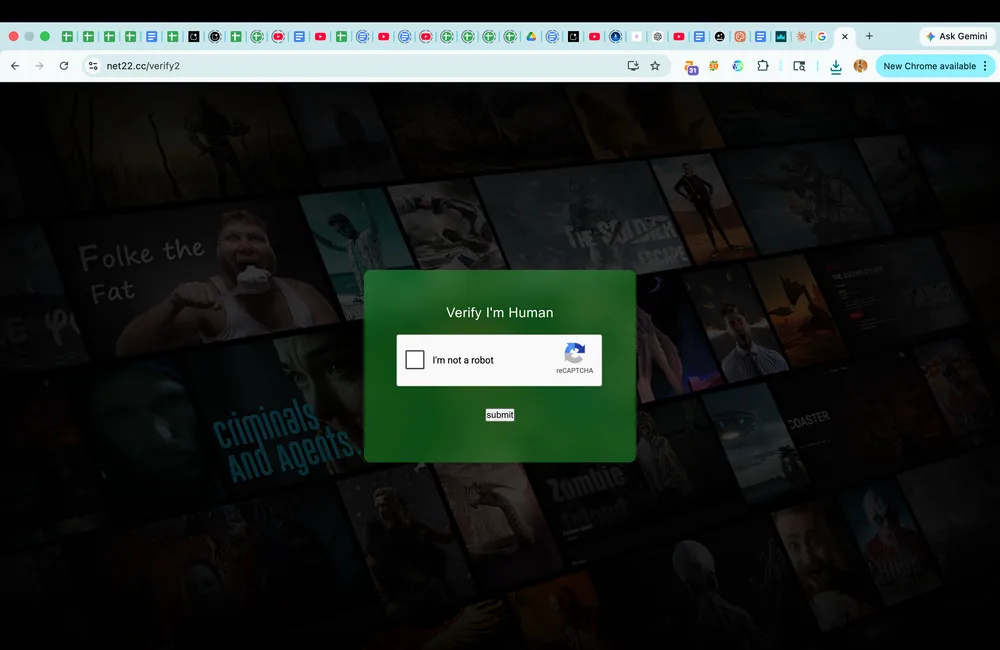Switch to the Google search tab
This screenshot has width=1000, height=650.
point(821,36)
